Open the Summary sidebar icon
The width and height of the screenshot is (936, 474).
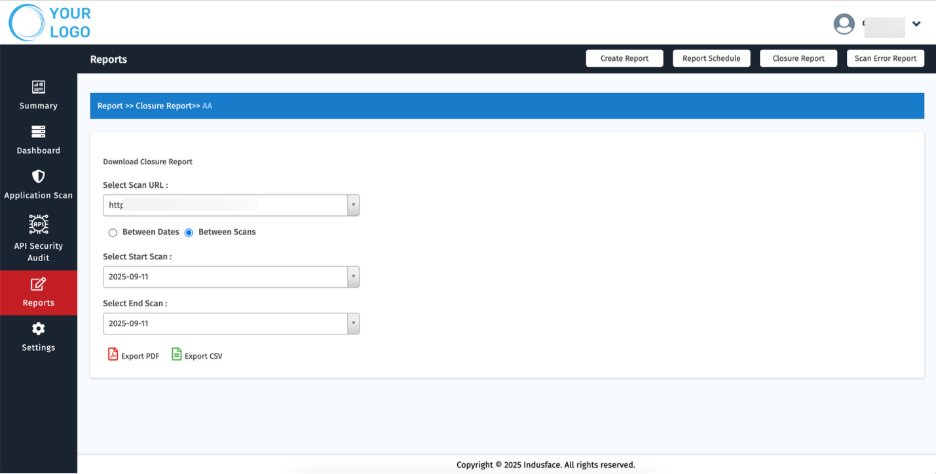38,87
